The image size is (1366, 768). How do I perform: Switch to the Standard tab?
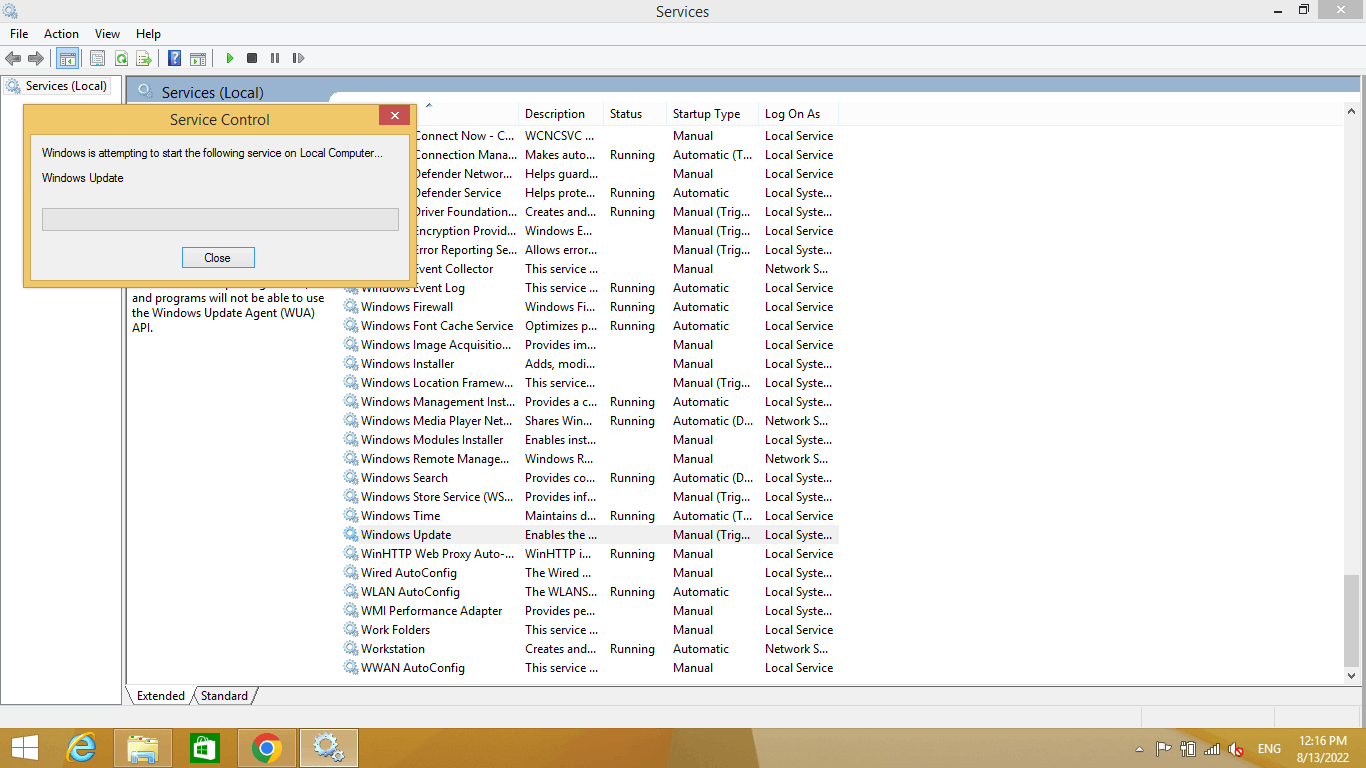coord(224,696)
